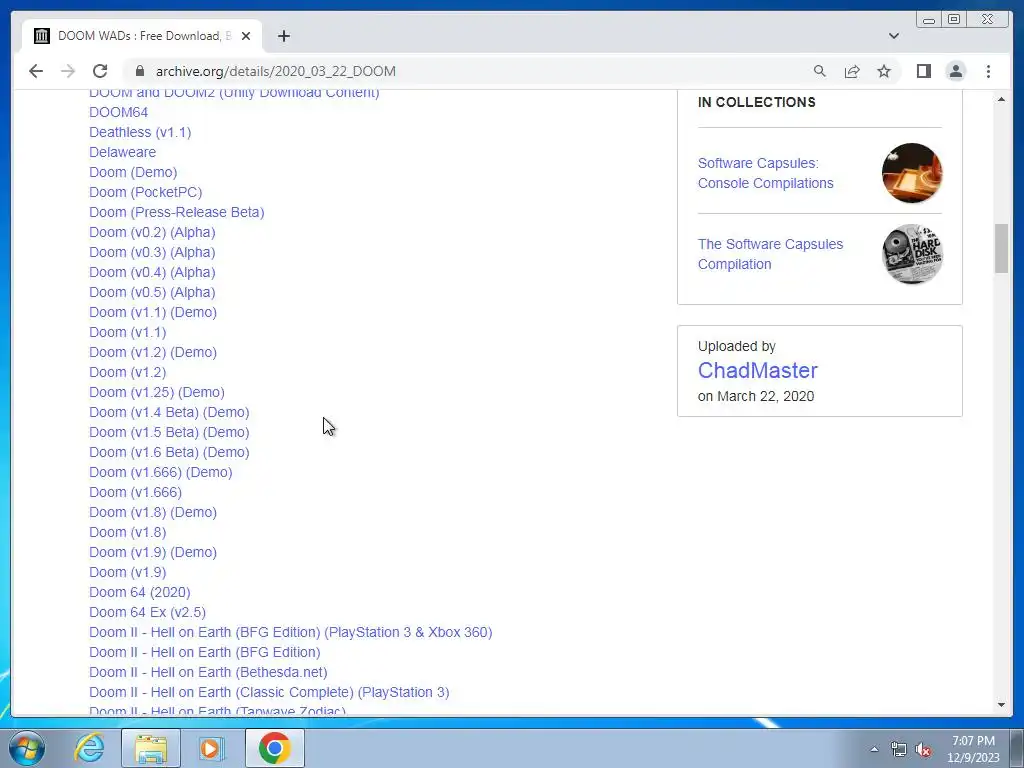Viewport: 1024px width, 768px height.
Task: Open The Software Capsules Compilation link
Action: (770, 254)
